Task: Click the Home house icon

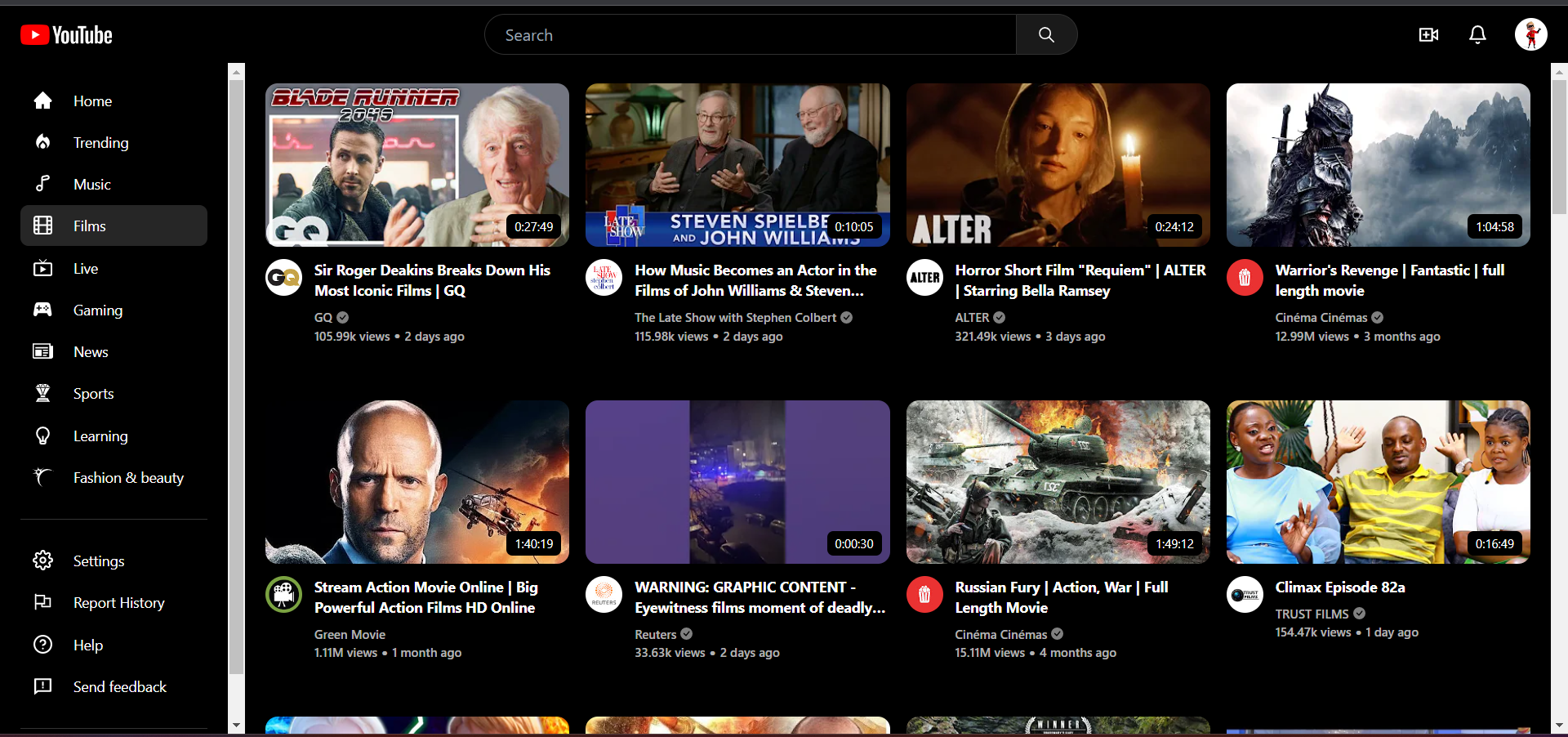Action: tap(42, 100)
